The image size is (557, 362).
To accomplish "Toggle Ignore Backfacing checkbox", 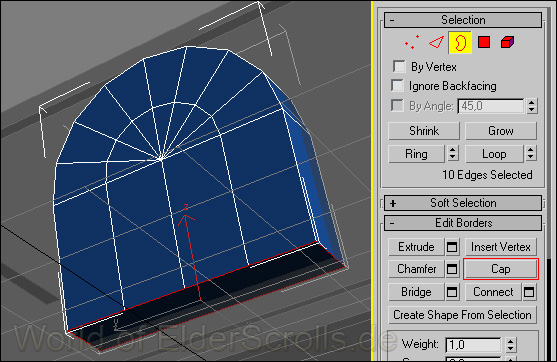I will pyautogui.click(x=397, y=86).
